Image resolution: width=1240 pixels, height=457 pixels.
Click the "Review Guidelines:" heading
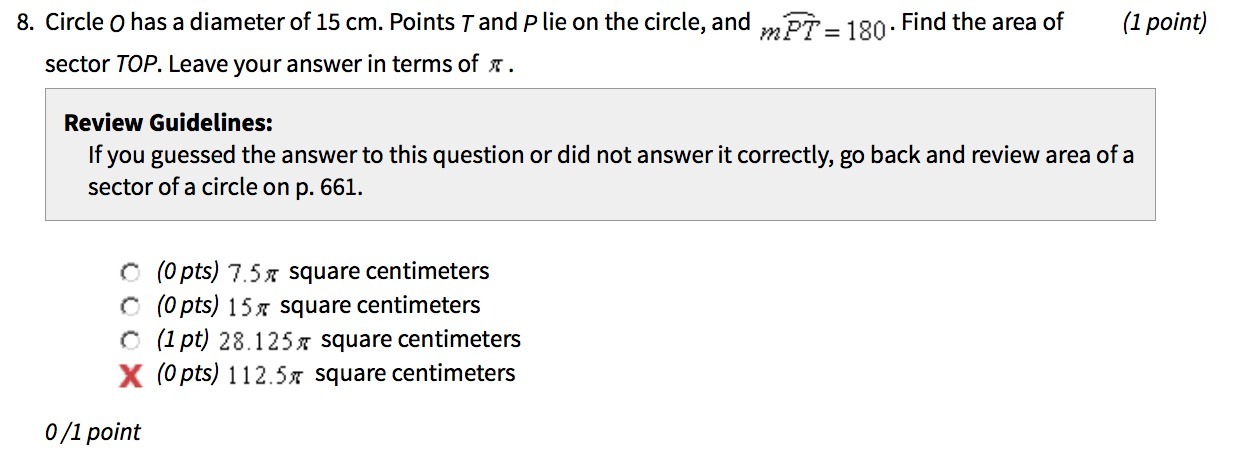[168, 123]
